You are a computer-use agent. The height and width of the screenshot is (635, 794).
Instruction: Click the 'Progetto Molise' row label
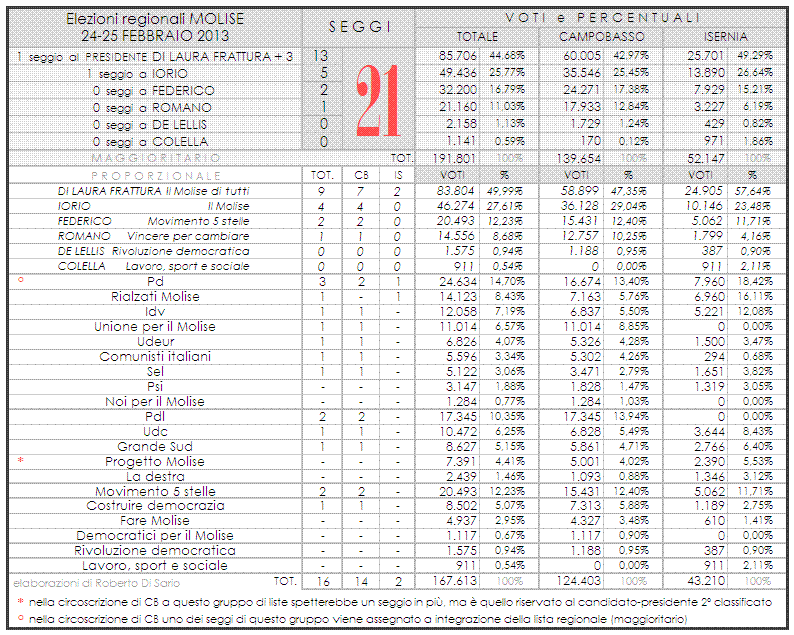(155, 462)
